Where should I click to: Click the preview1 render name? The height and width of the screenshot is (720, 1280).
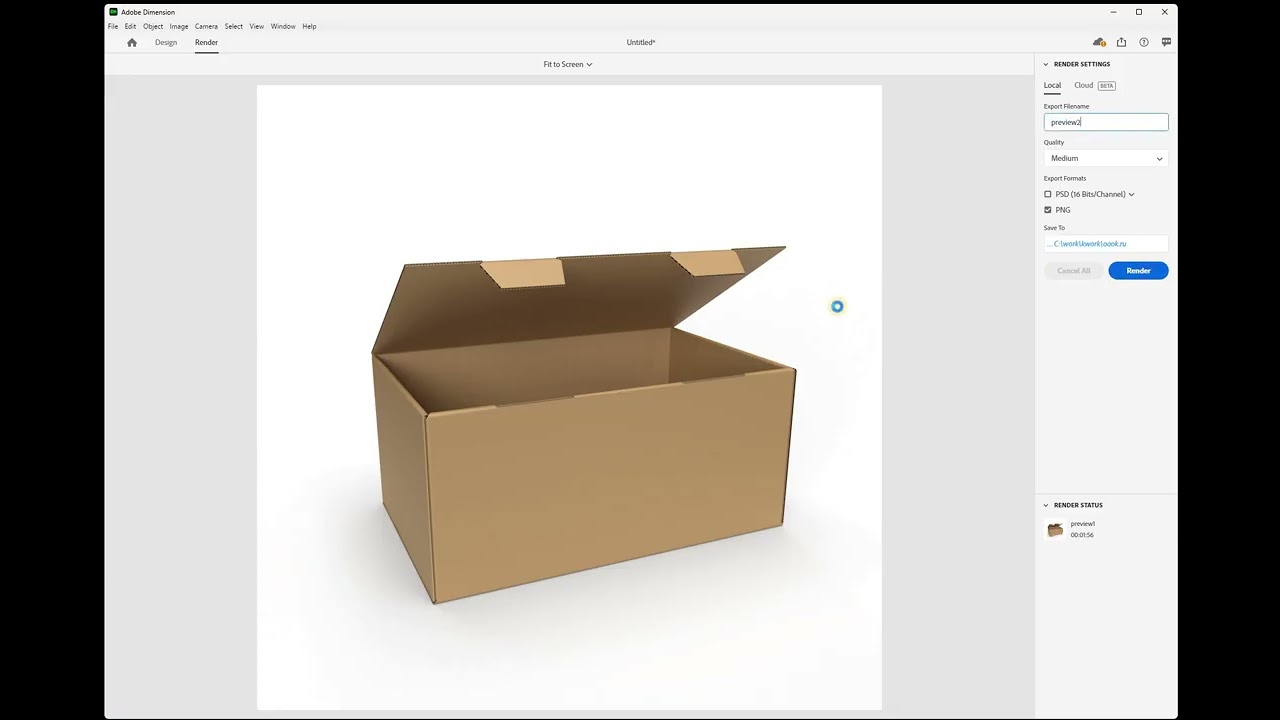pyautogui.click(x=1083, y=524)
